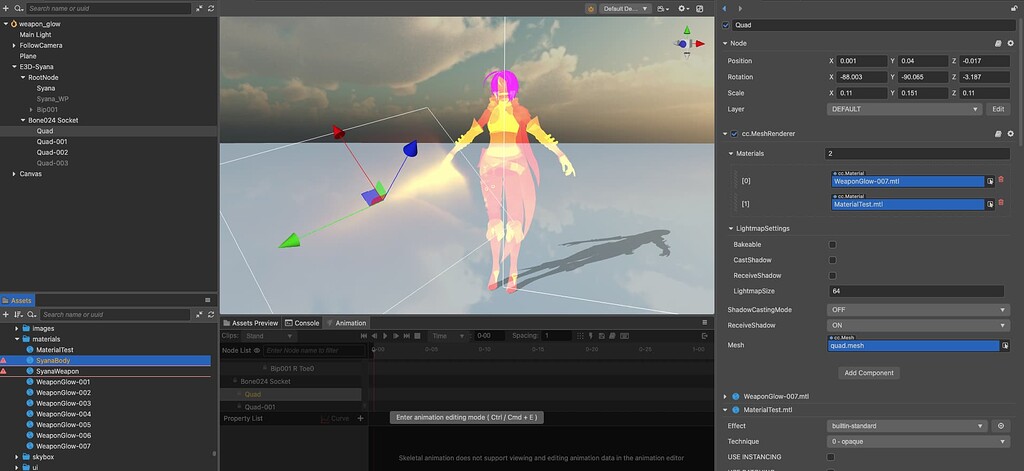Navigate back in inspector history
The image size is (1024, 471).
(x=726, y=8)
